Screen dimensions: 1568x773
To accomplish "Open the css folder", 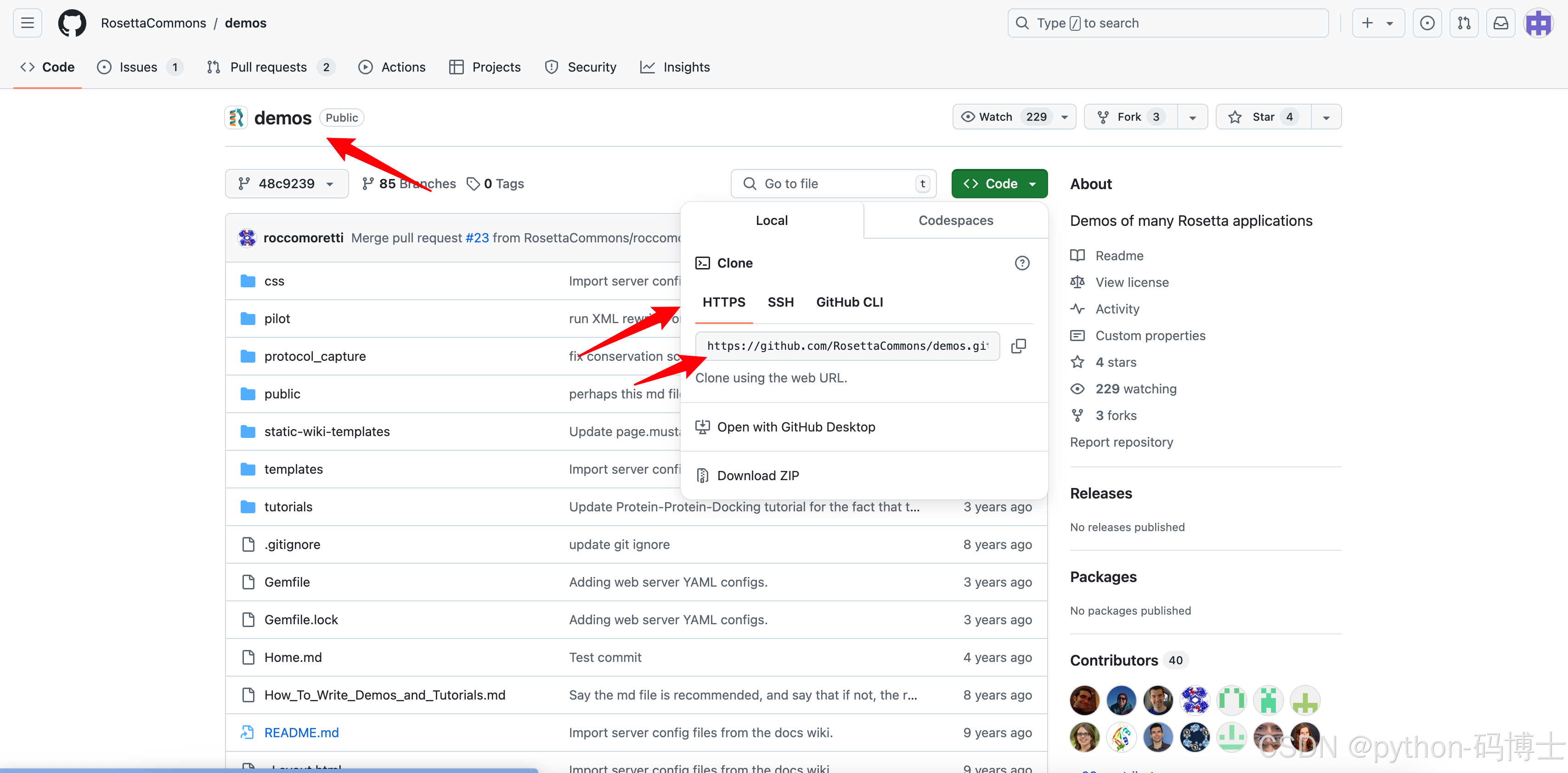I will pos(274,281).
